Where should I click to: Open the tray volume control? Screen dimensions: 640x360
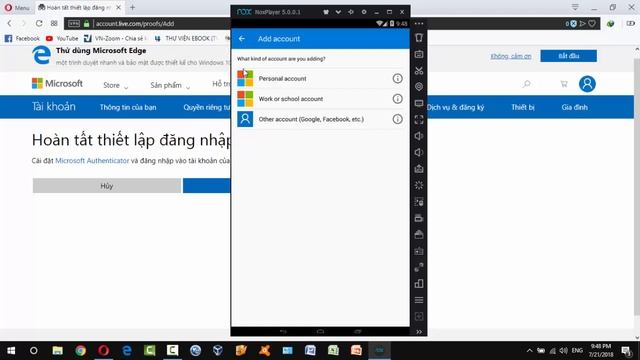click(x=563, y=351)
